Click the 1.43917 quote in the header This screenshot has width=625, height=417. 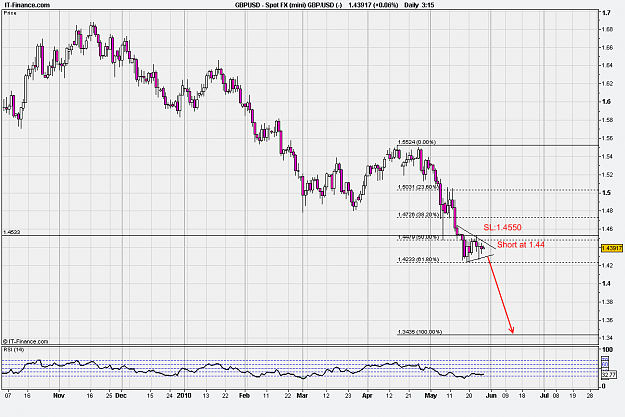pyautogui.click(x=359, y=5)
